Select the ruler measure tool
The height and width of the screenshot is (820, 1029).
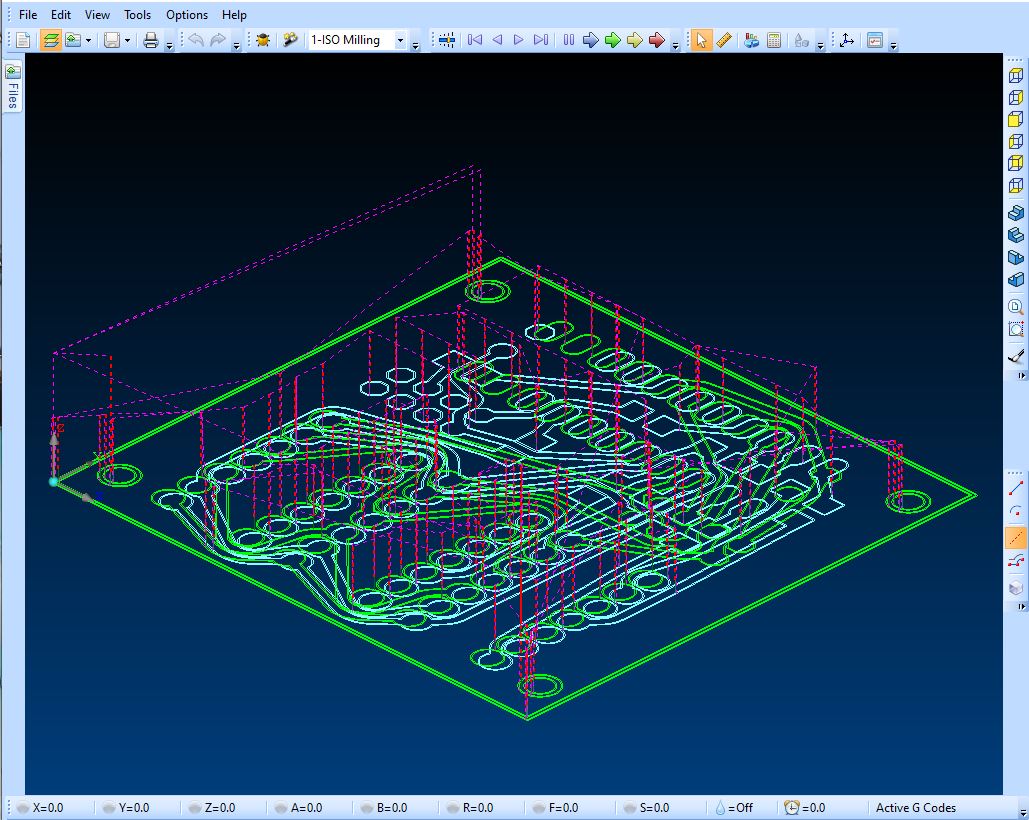coord(724,40)
